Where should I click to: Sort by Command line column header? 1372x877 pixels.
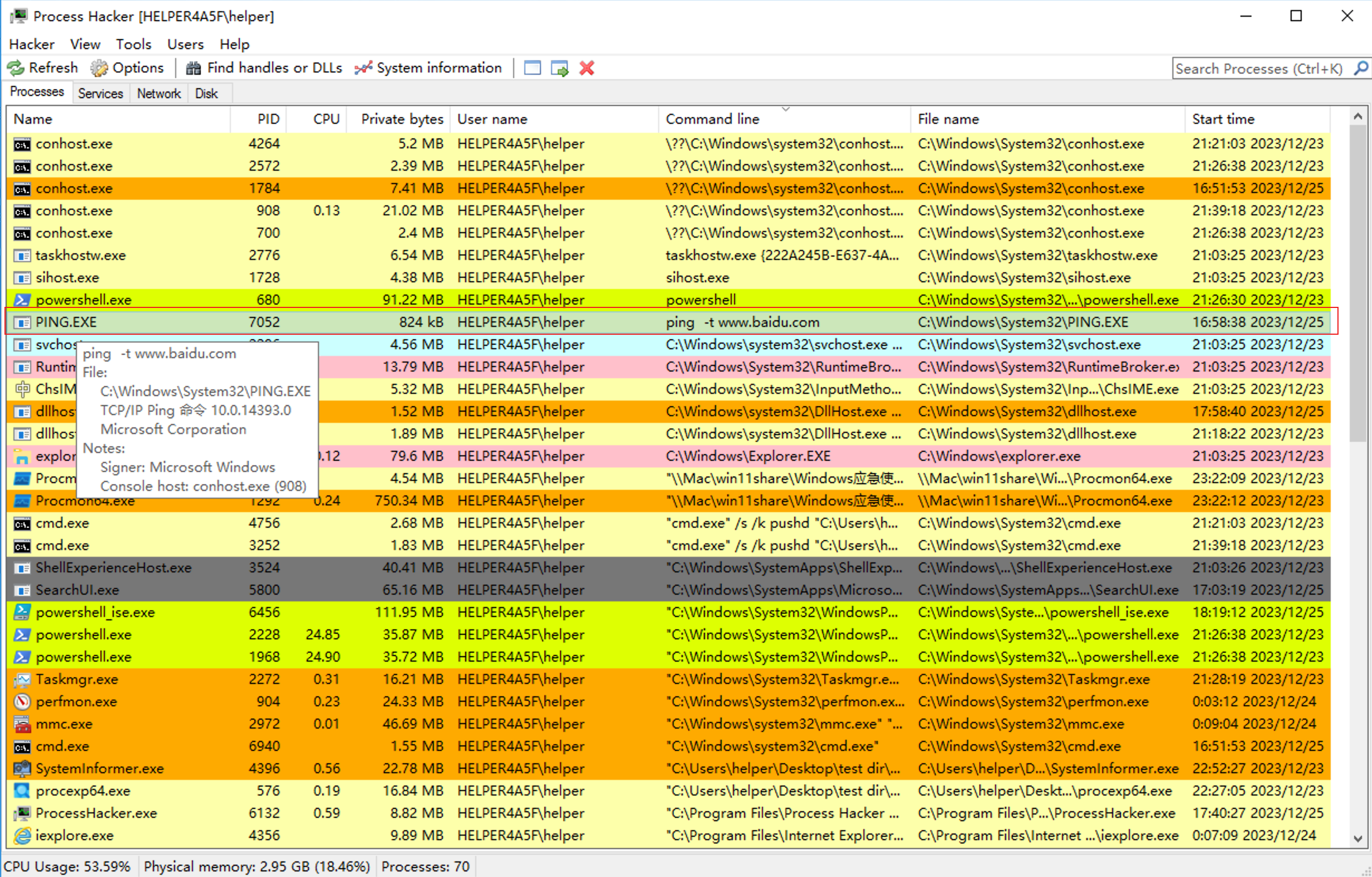pos(712,119)
